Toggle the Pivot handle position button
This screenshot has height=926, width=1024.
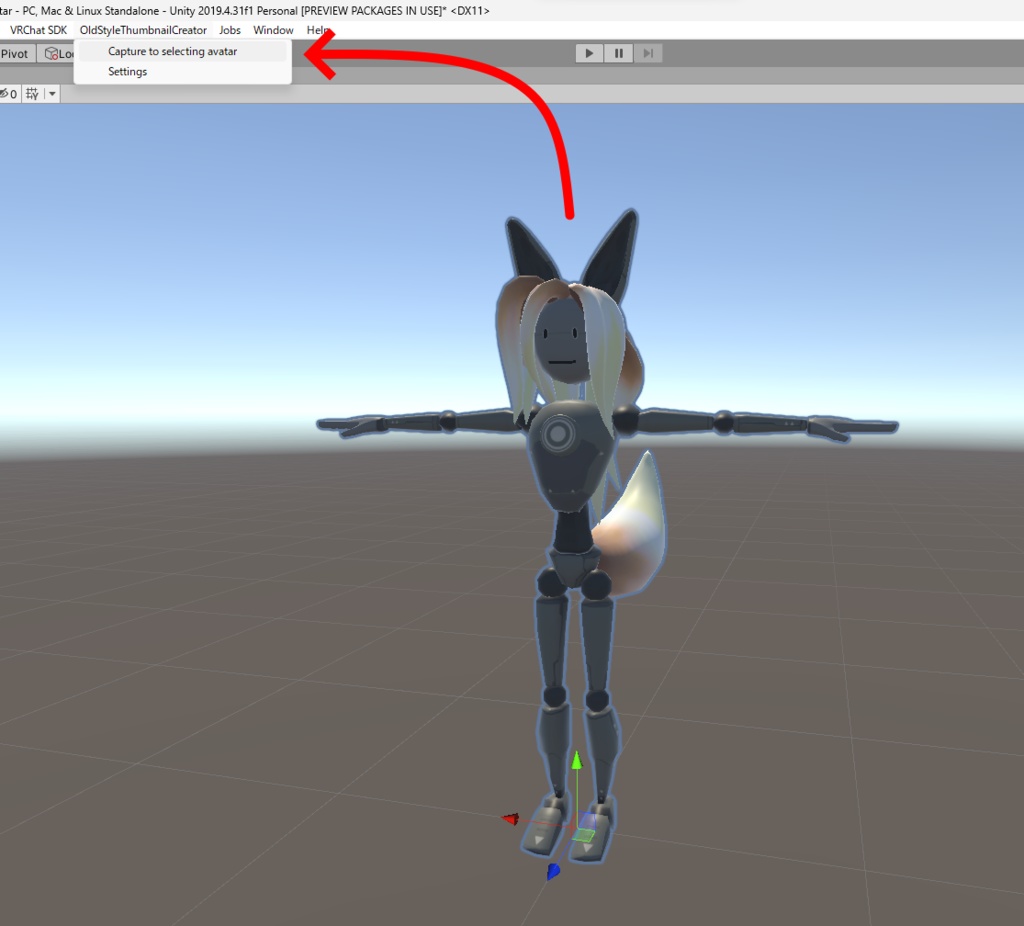(x=15, y=53)
